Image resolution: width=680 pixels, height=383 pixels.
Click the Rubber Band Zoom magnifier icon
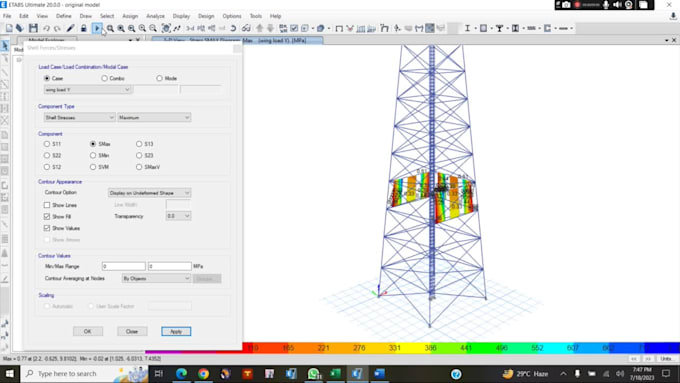tap(110, 28)
